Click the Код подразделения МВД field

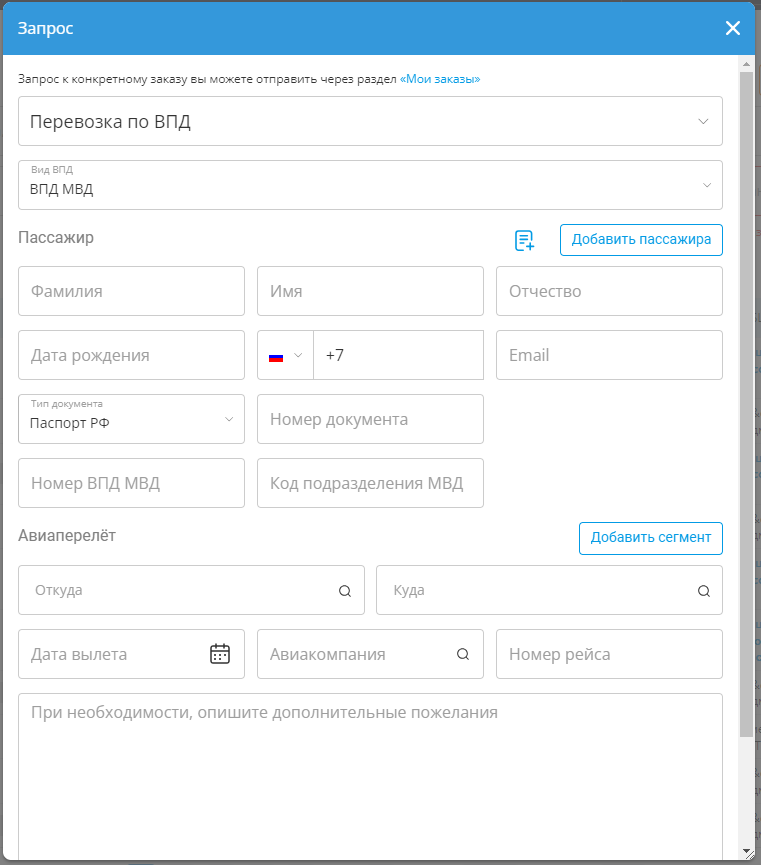tap(370, 484)
